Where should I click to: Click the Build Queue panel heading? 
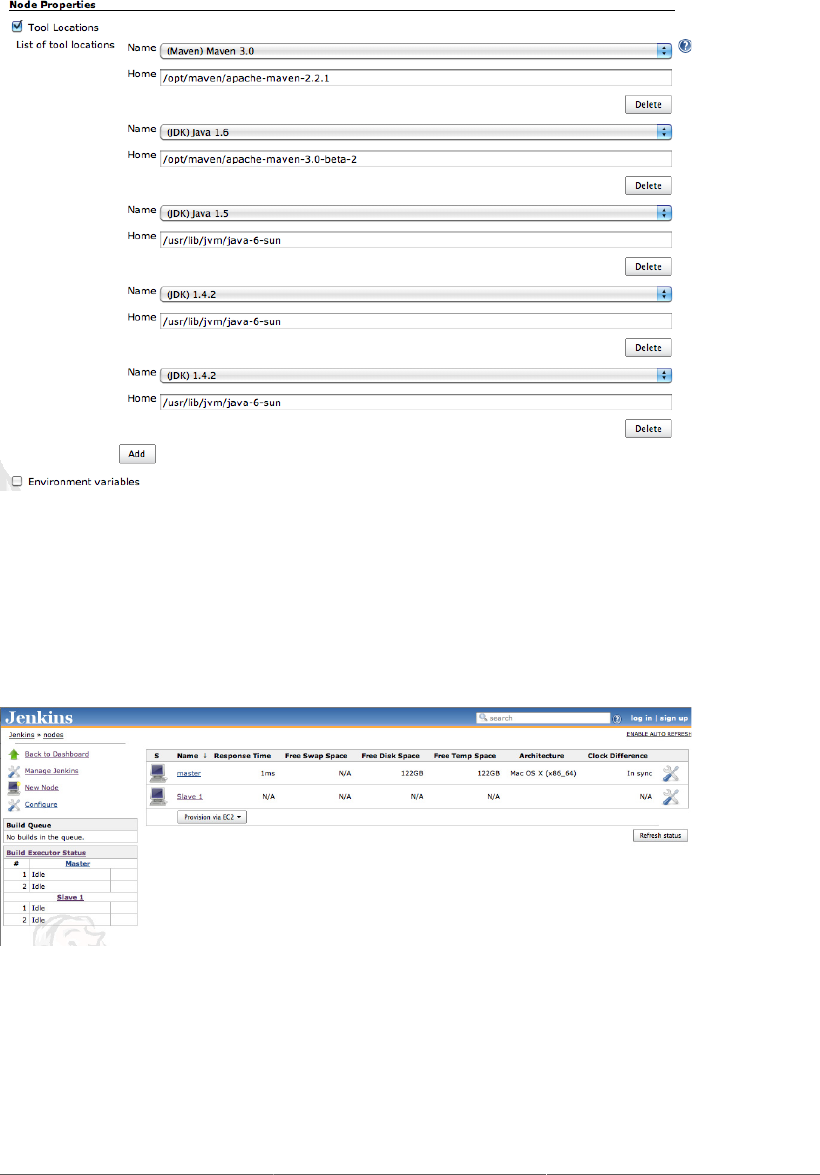(x=28, y=825)
